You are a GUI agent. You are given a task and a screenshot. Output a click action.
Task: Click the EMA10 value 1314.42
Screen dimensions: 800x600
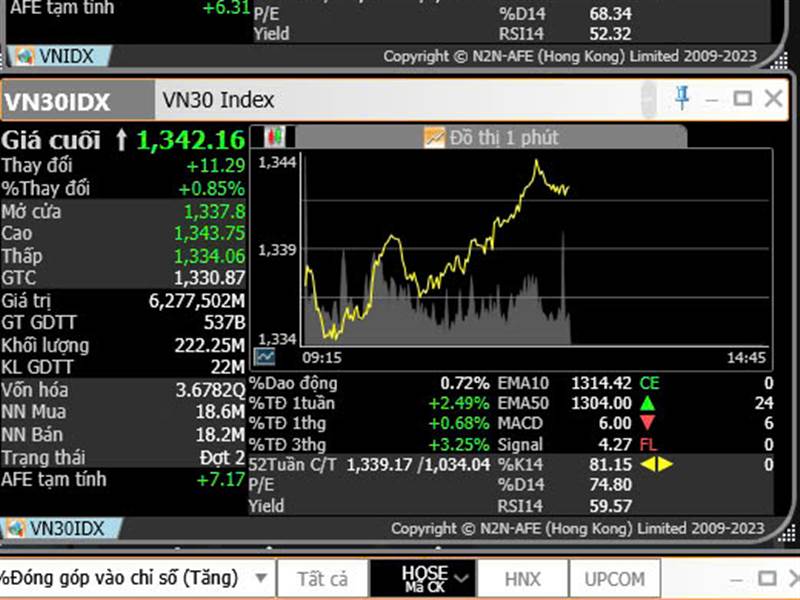(x=602, y=383)
